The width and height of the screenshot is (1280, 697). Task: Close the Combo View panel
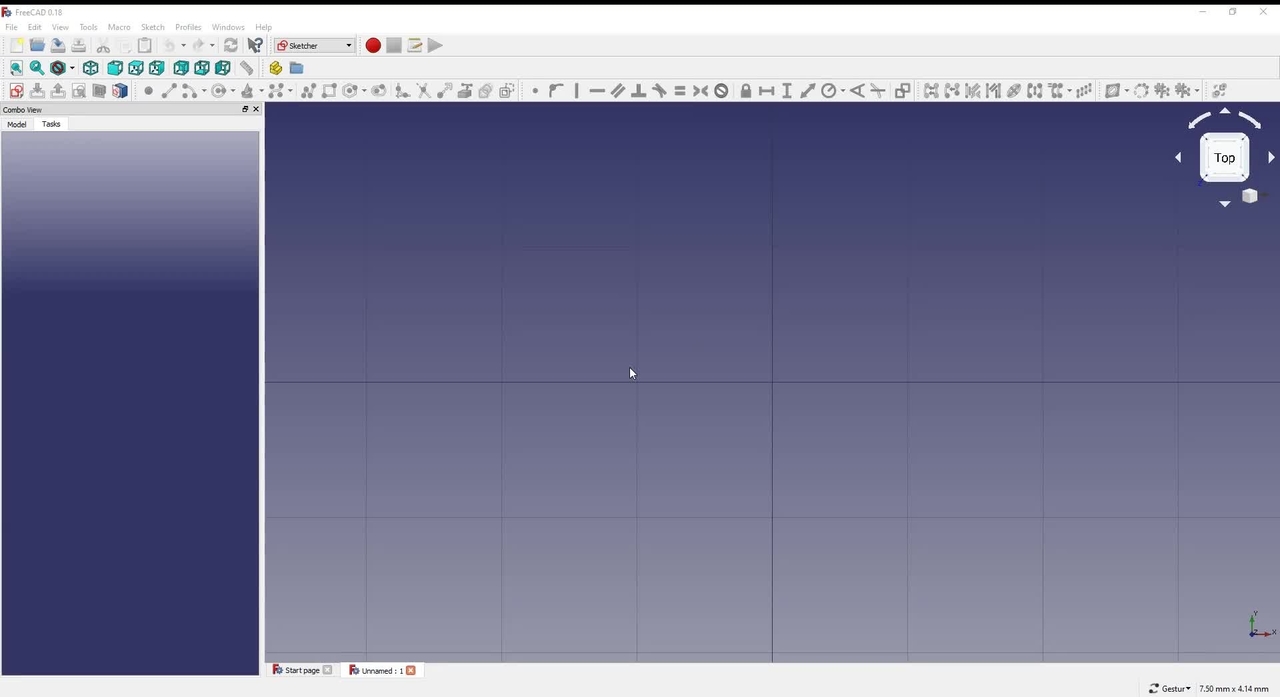pyautogui.click(x=256, y=109)
